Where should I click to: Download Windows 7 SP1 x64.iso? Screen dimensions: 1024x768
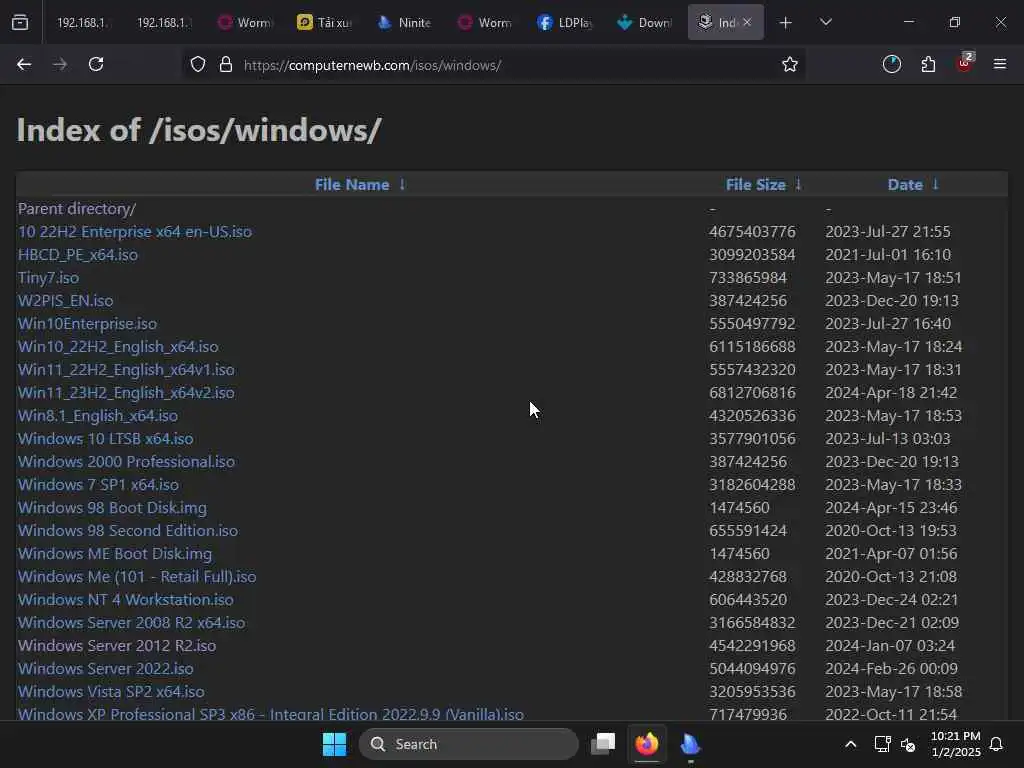point(99,485)
